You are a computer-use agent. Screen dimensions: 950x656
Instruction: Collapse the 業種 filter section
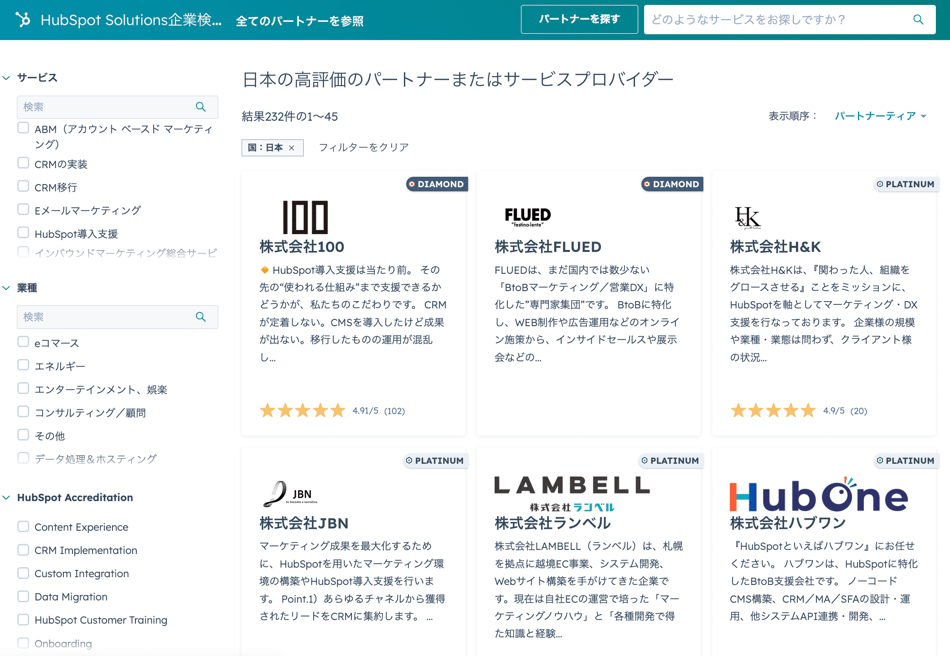(7, 288)
